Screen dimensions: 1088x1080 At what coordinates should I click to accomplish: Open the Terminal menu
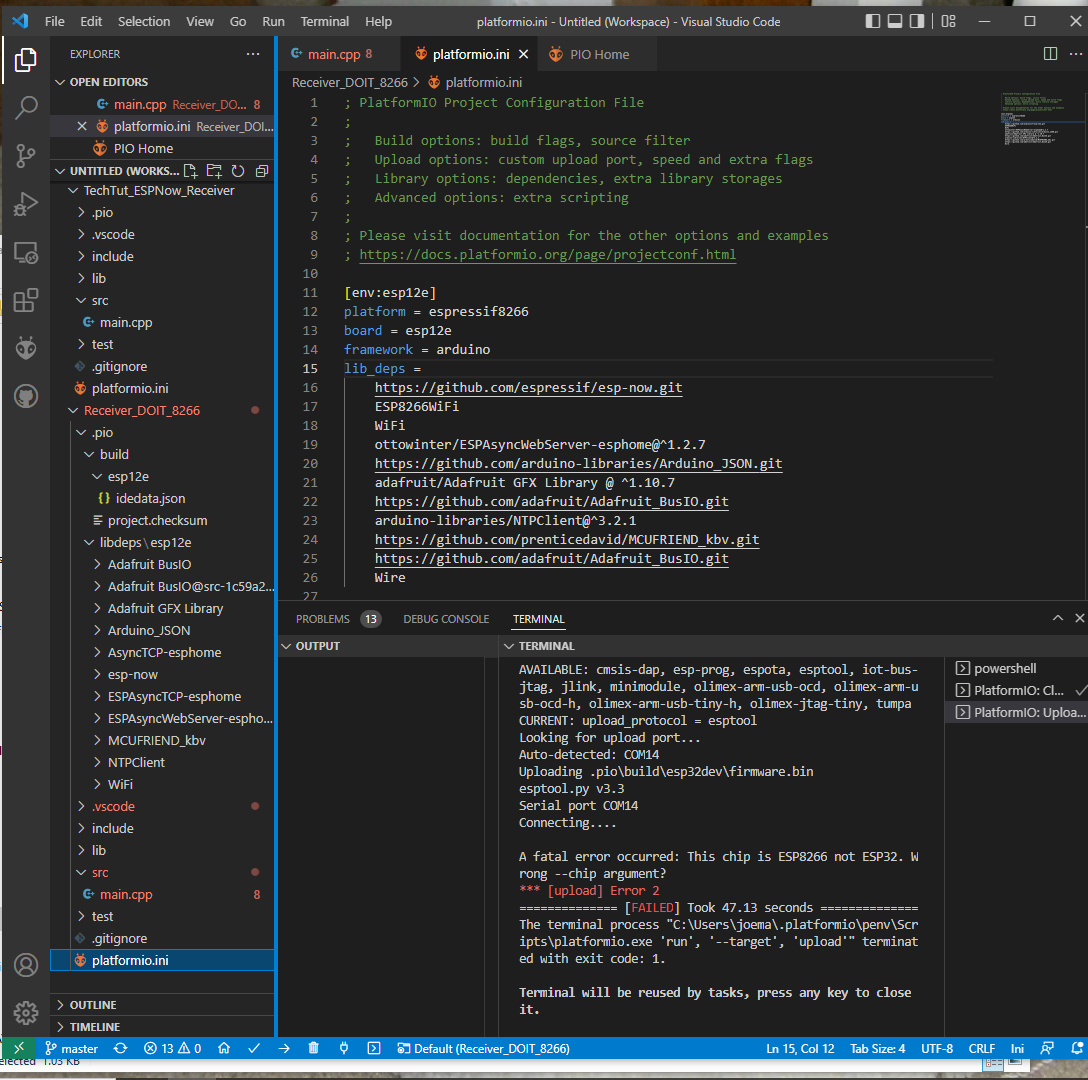point(324,22)
